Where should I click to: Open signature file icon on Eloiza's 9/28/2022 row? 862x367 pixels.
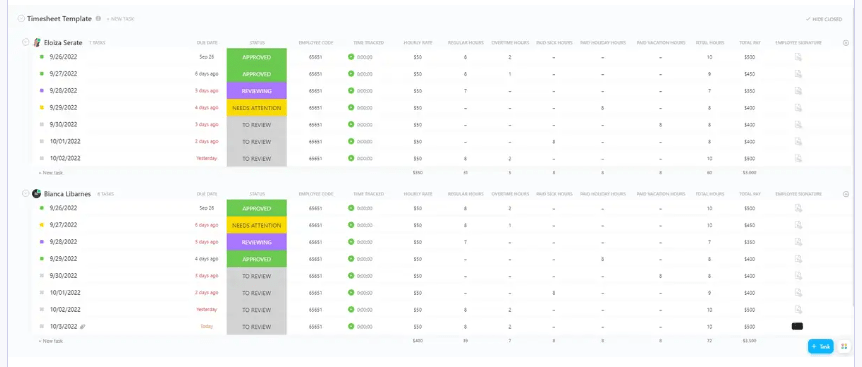pos(798,91)
